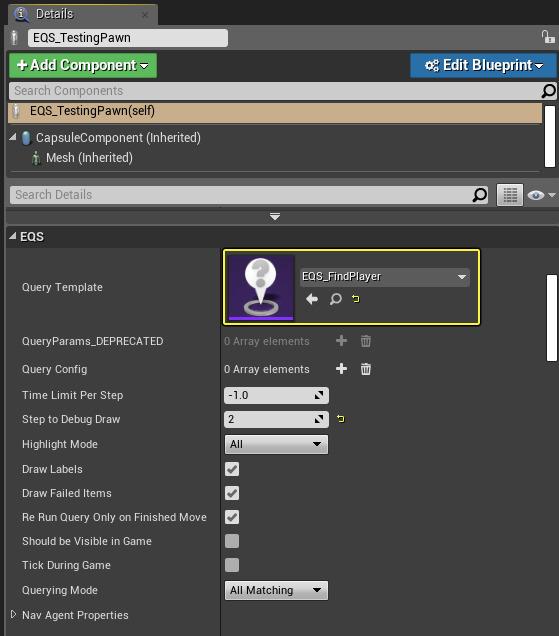The height and width of the screenshot is (636, 559).
Task: Click the components list scrollbar
Action: tap(550, 136)
